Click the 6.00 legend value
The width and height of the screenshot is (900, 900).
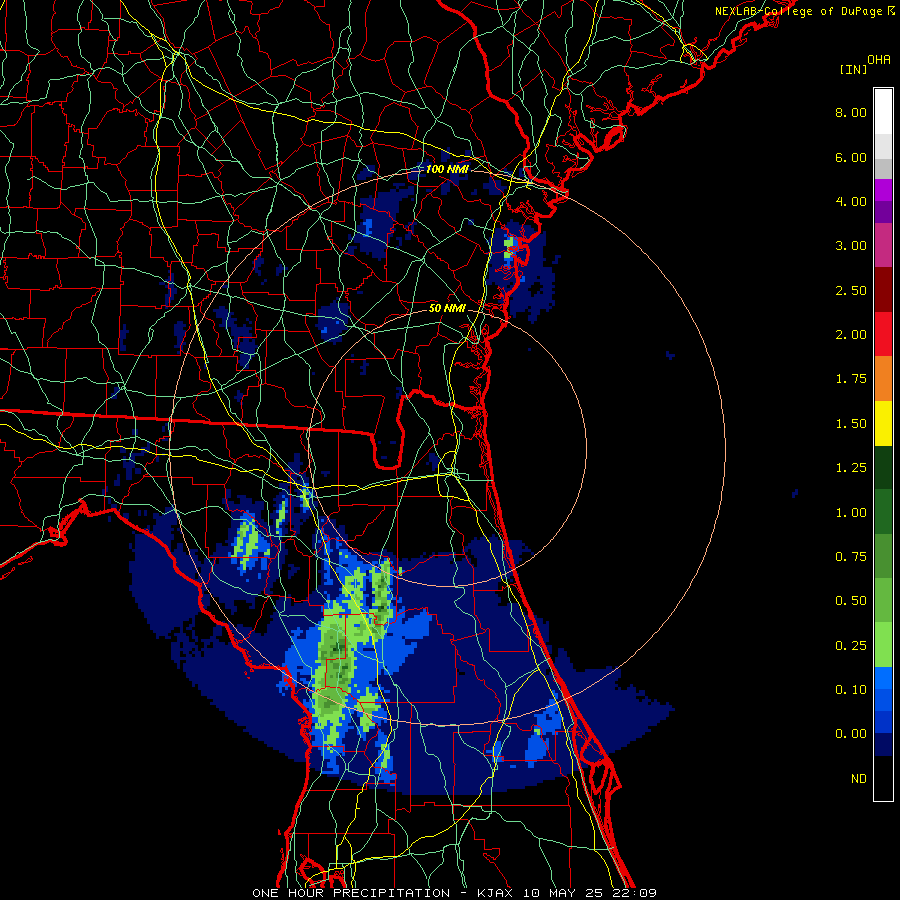pos(851,157)
